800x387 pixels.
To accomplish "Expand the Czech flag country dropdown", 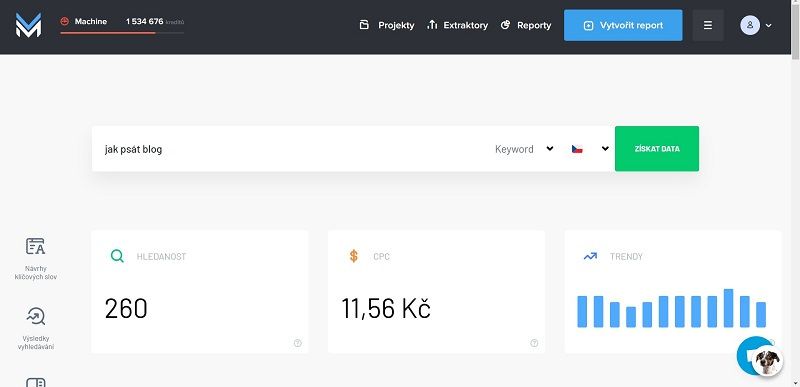I will (590, 149).
